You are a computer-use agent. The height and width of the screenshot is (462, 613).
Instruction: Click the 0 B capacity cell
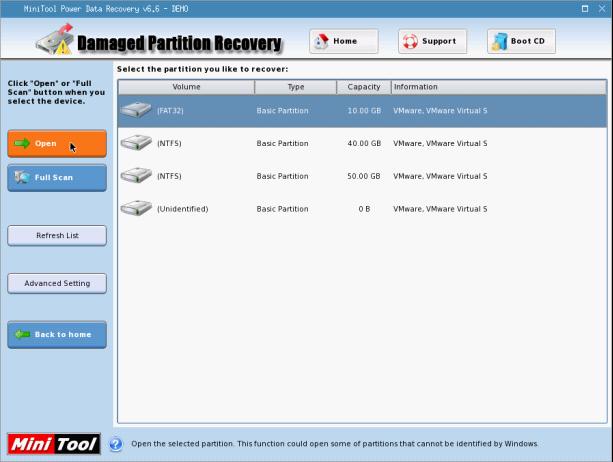[x=364, y=209]
